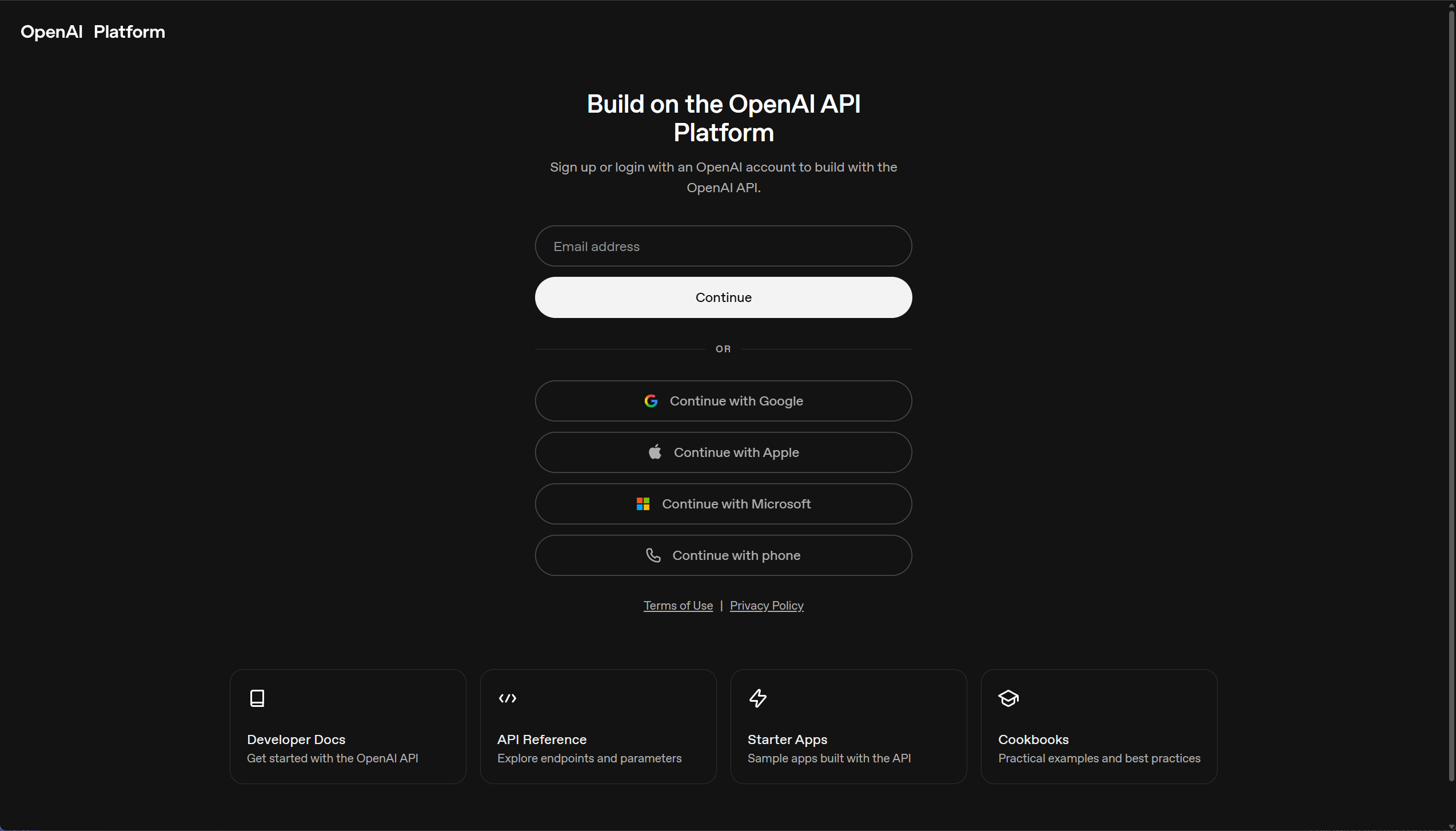Click the Google logo icon

651,401
